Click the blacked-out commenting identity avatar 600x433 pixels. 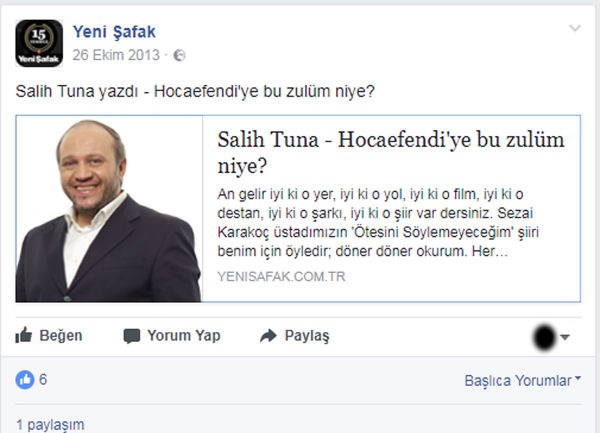pos(544,337)
